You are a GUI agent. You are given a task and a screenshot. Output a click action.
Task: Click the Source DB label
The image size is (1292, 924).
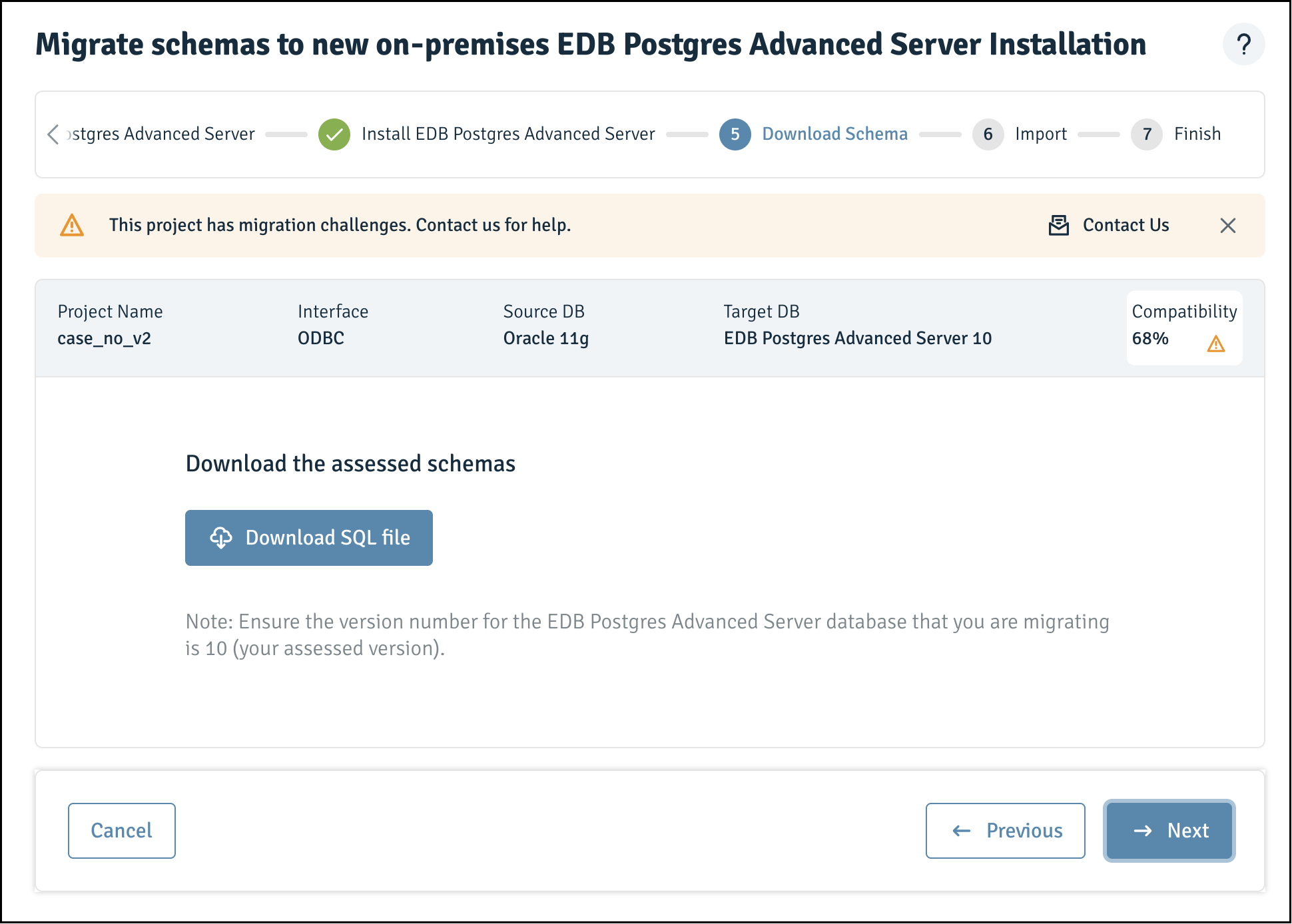(543, 312)
